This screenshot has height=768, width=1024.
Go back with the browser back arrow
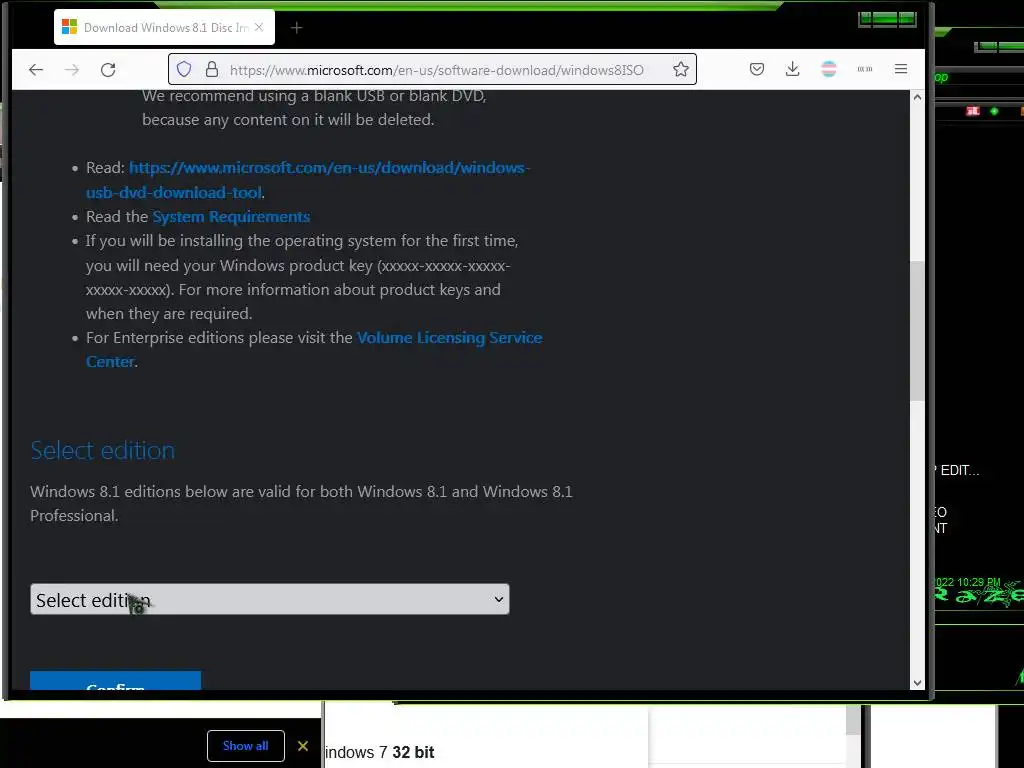36,69
